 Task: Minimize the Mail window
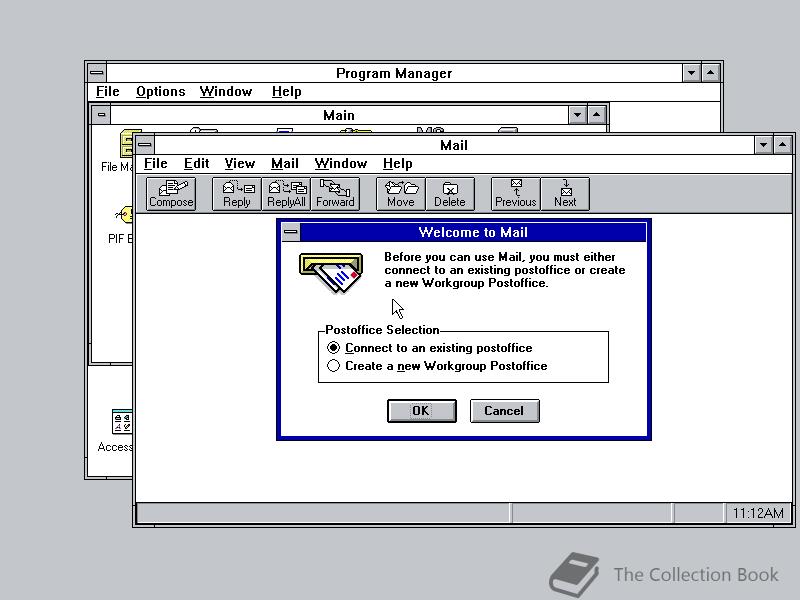pyautogui.click(x=763, y=145)
